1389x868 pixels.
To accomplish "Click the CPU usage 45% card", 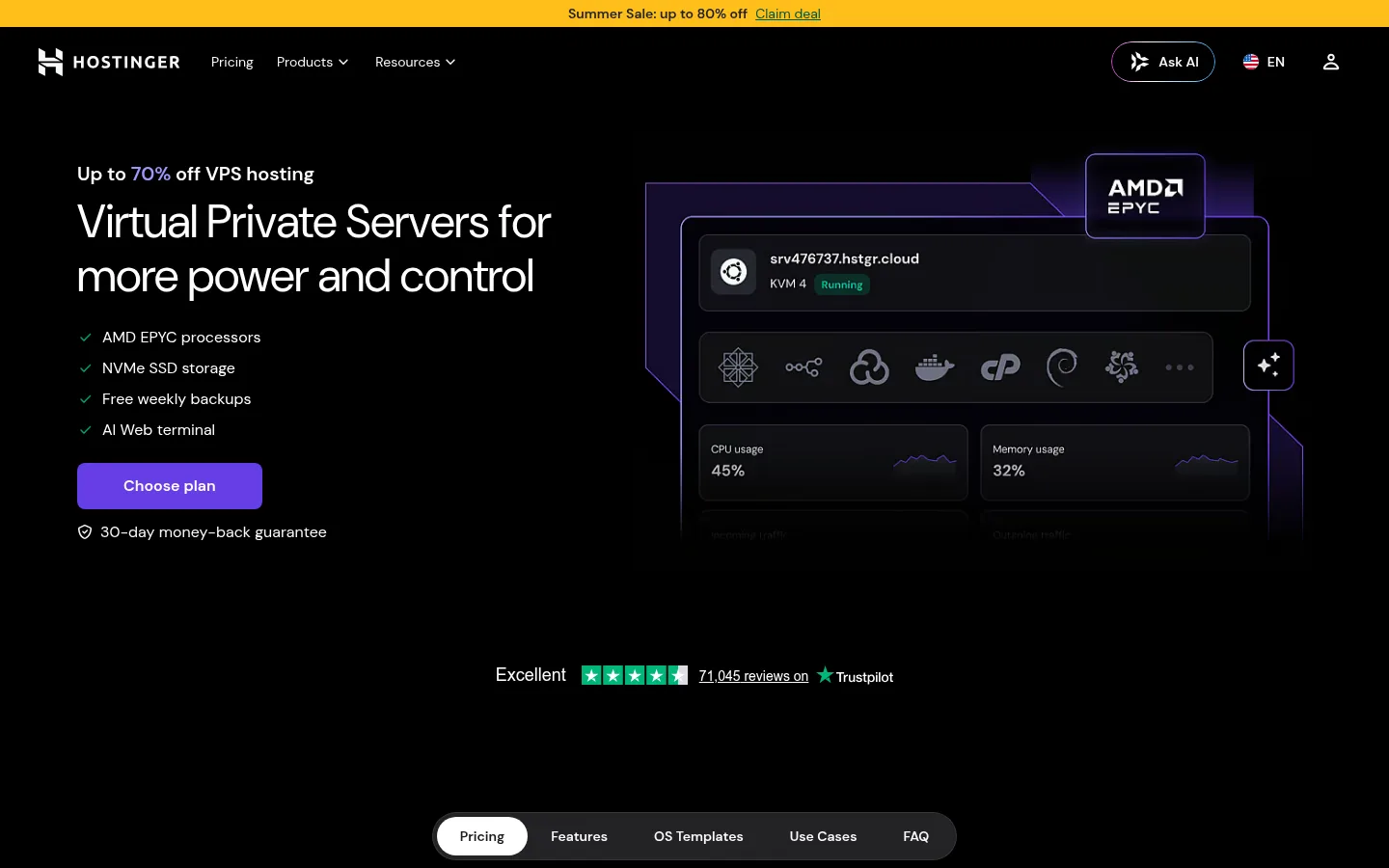I will point(833,462).
